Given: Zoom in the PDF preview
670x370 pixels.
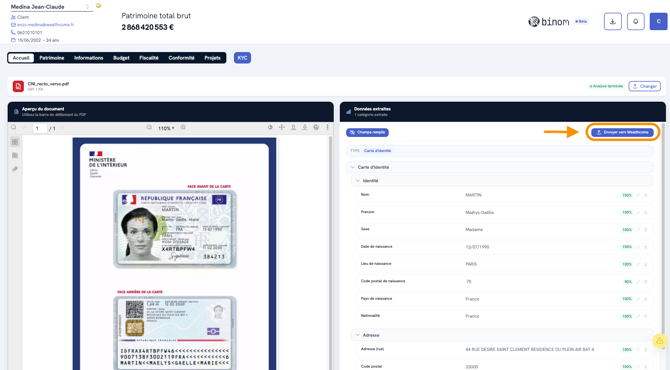Looking at the screenshot, I should click(183, 127).
